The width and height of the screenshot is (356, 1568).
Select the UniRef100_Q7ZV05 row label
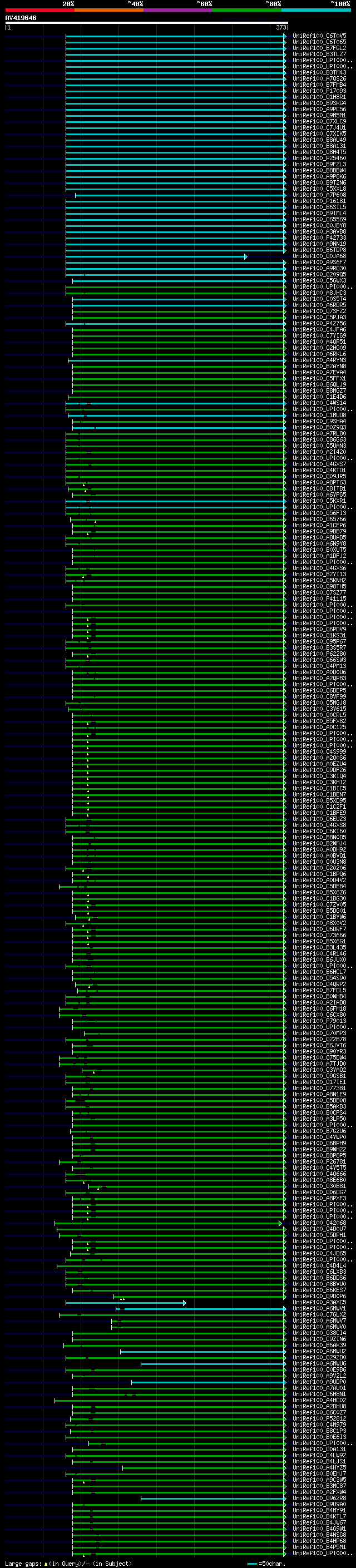tap(319, 904)
